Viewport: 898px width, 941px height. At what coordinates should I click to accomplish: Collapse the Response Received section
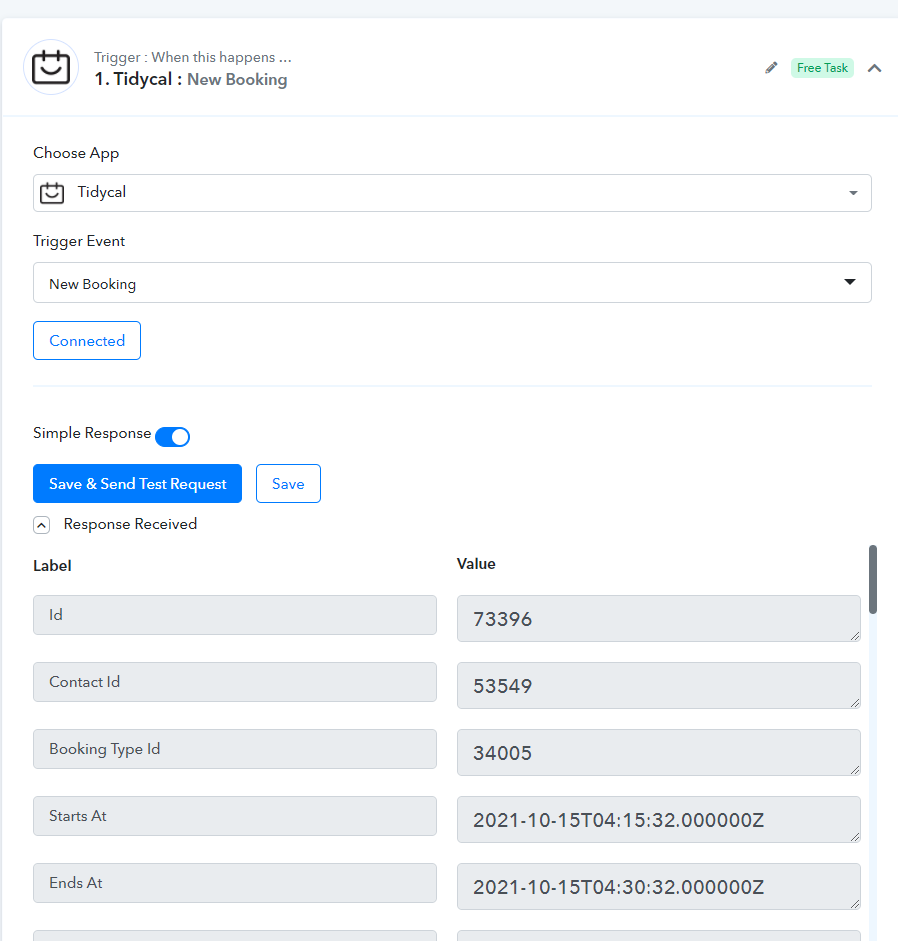pyautogui.click(x=41, y=525)
